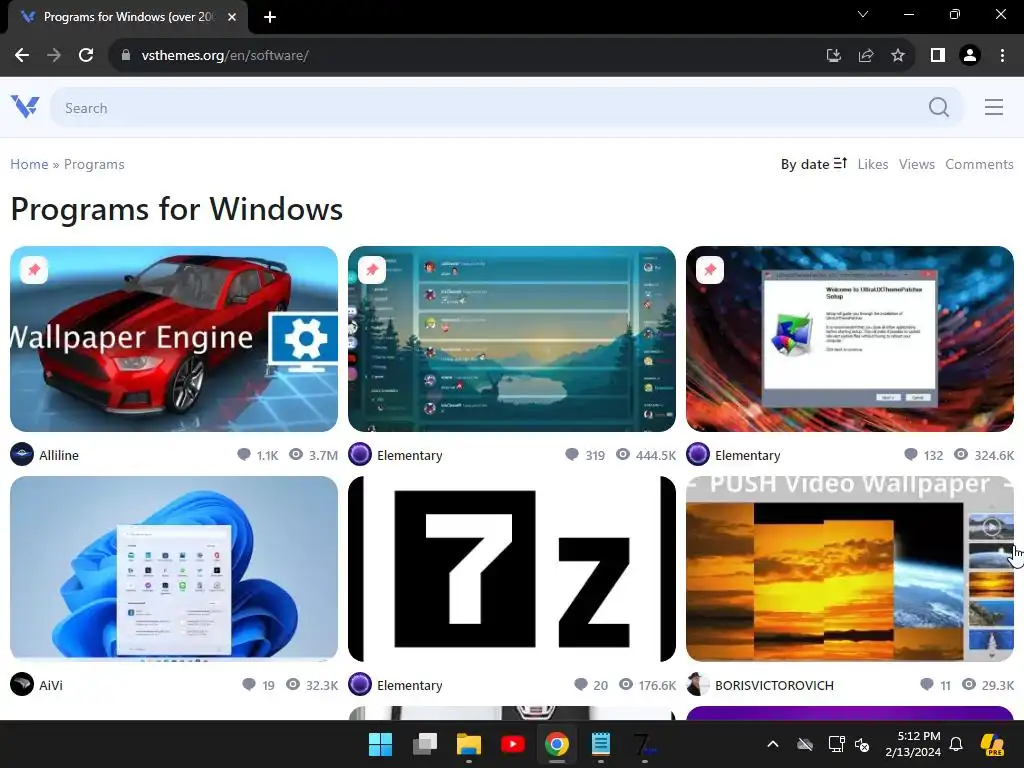The height and width of the screenshot is (768, 1024).
Task: Sort programs by Comments
Action: (x=979, y=164)
